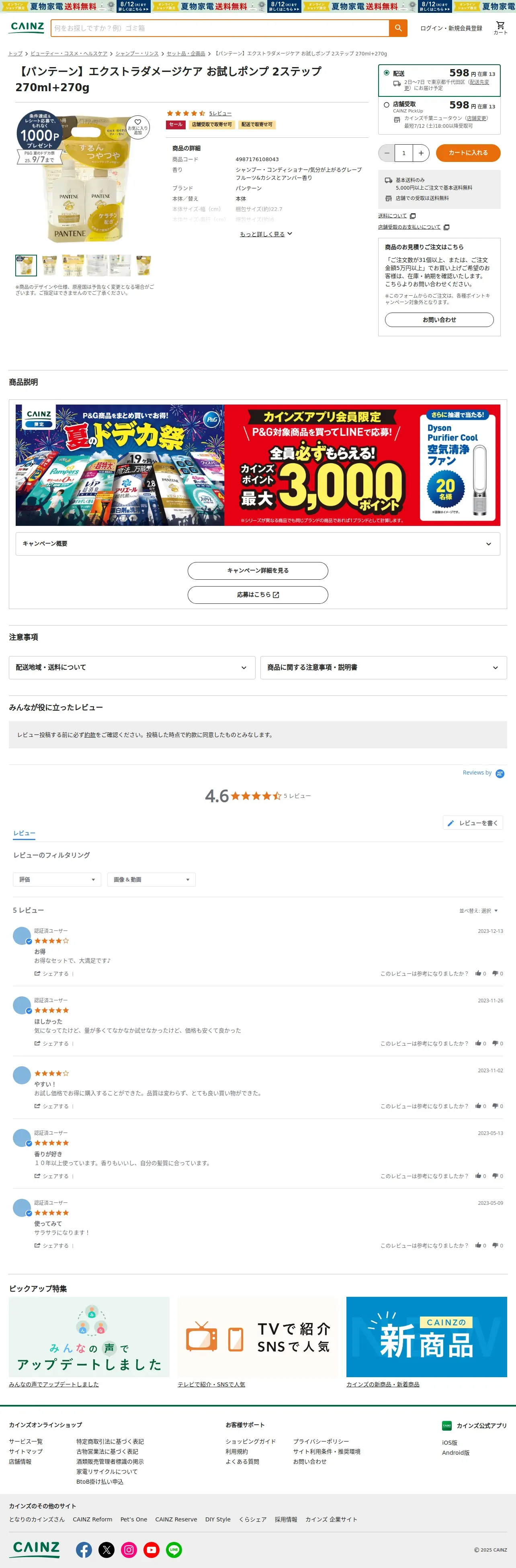Share the '使ってみて' review
The image size is (516, 1568).
pyautogui.click(x=52, y=1245)
